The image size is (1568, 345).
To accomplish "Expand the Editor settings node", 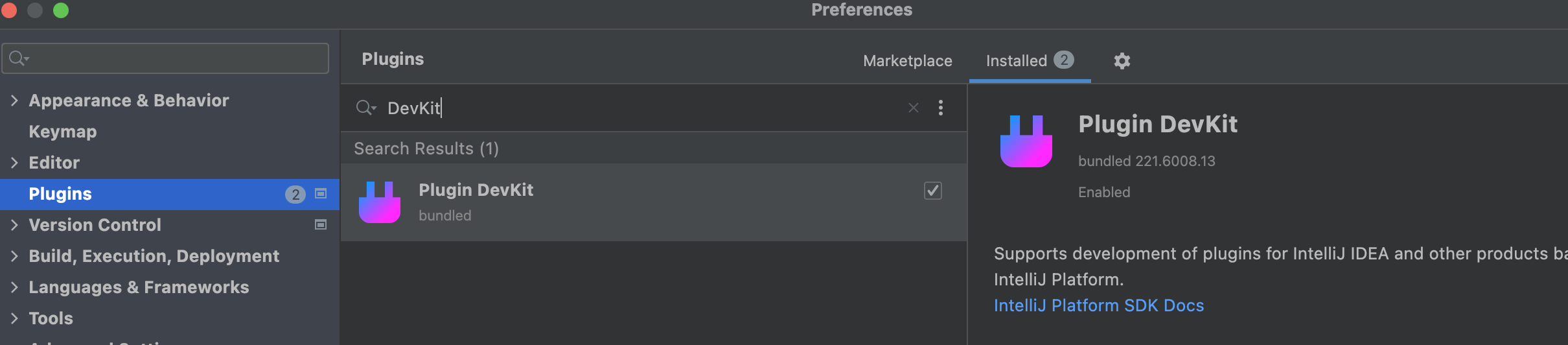I will click(14, 163).
